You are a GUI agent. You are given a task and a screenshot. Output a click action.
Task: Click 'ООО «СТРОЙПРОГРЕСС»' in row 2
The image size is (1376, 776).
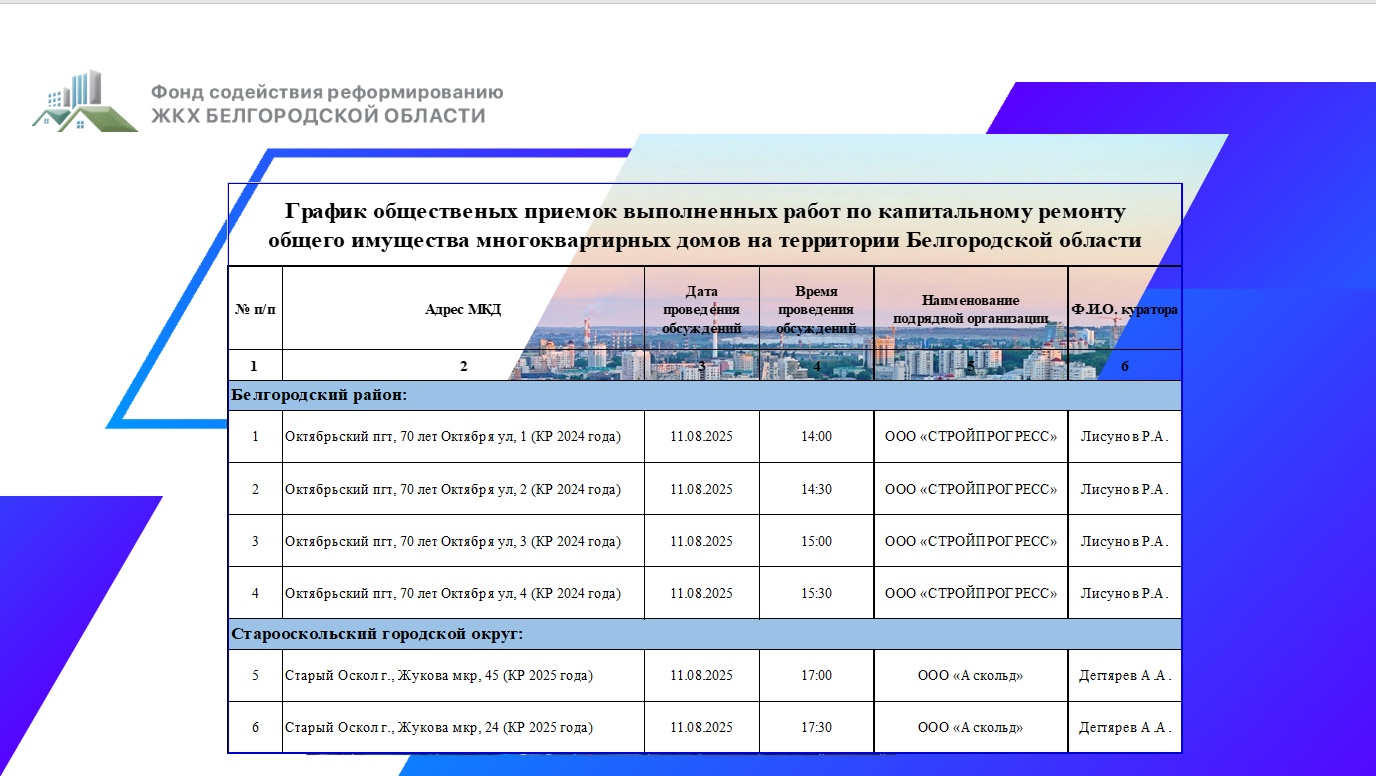[971, 489]
